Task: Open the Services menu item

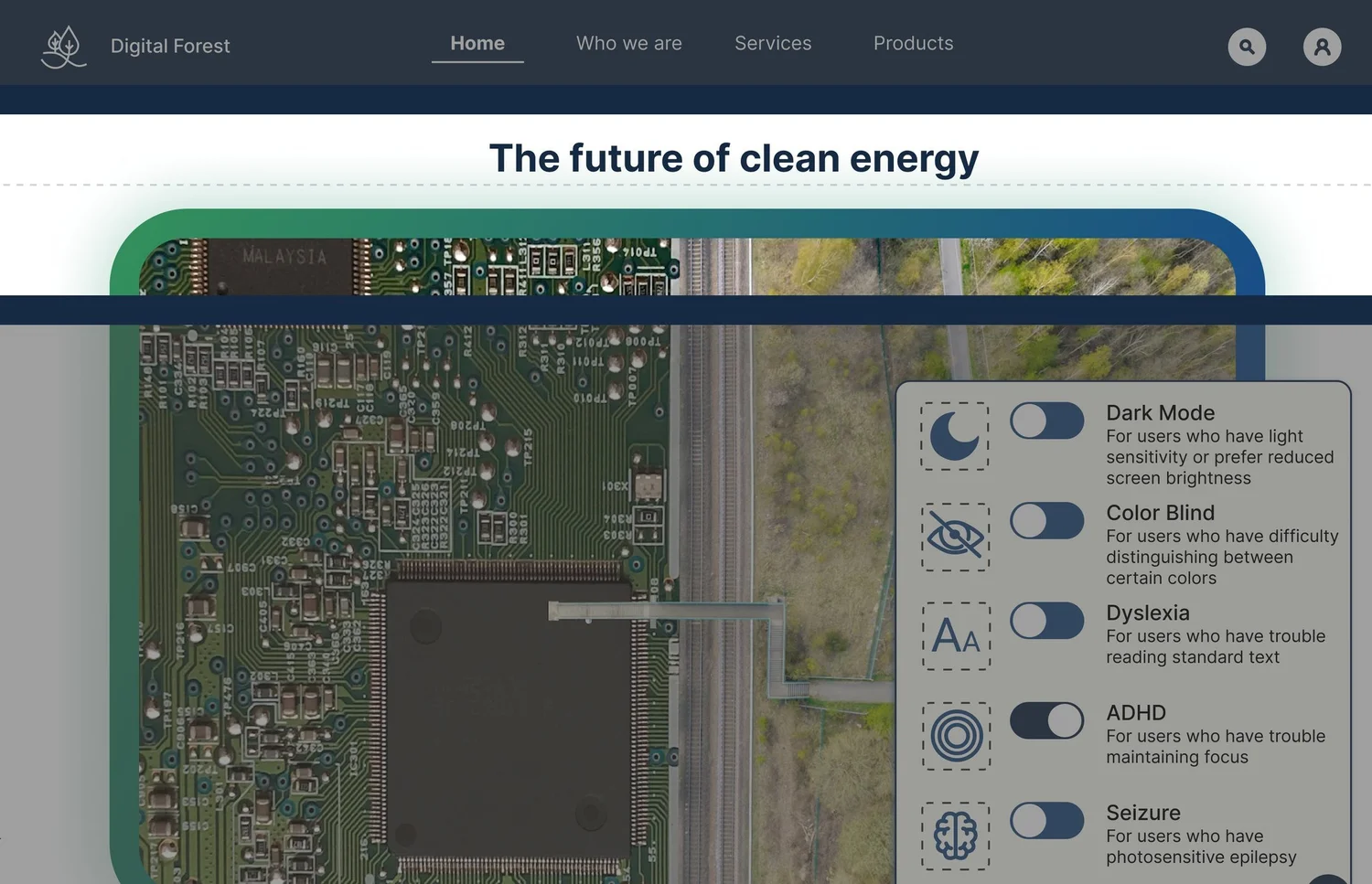Action: [773, 44]
